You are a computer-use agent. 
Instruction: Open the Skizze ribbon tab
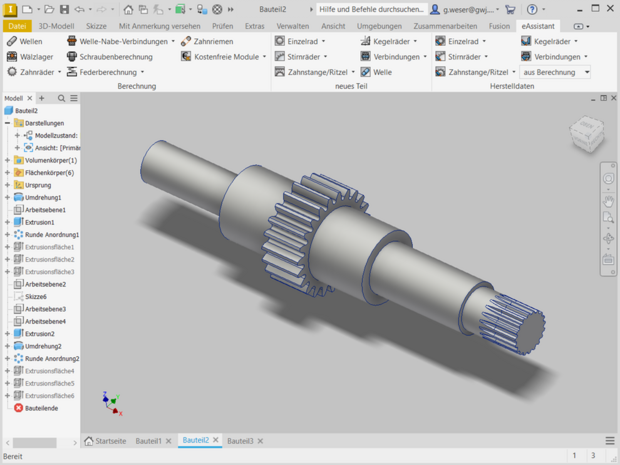click(97, 25)
